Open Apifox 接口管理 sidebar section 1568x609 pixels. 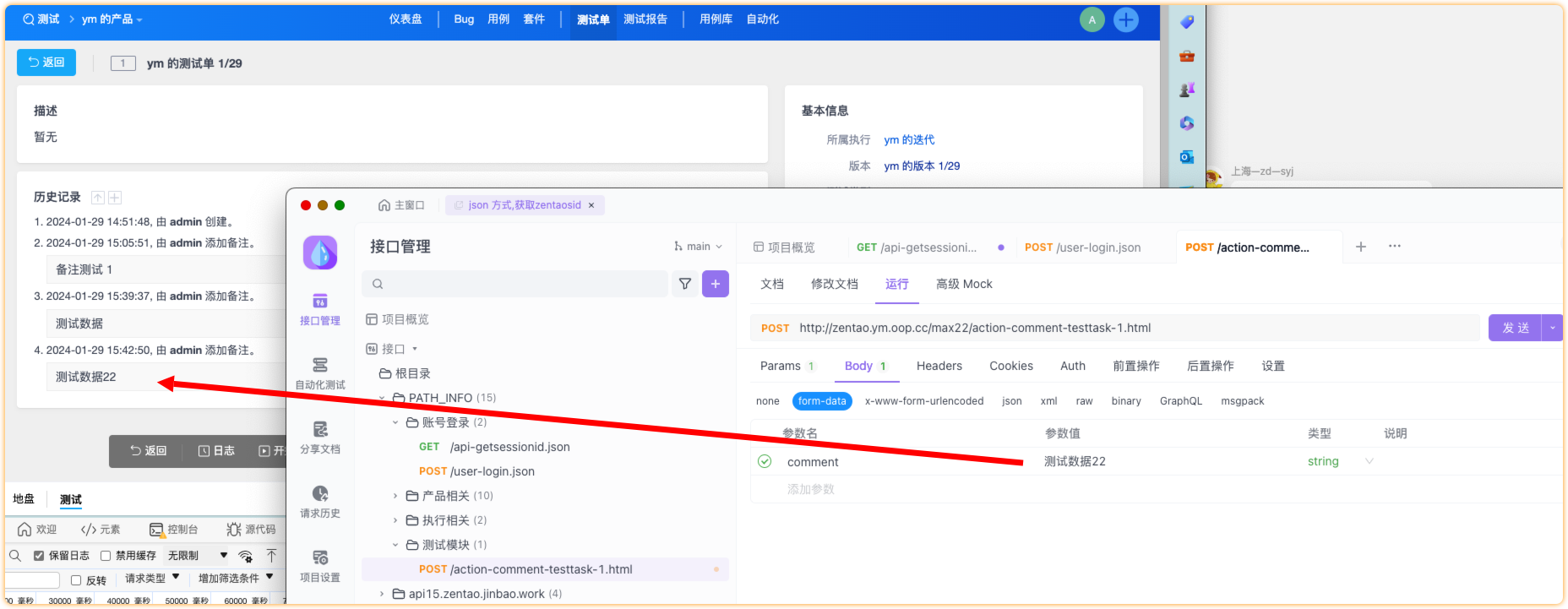point(320,309)
